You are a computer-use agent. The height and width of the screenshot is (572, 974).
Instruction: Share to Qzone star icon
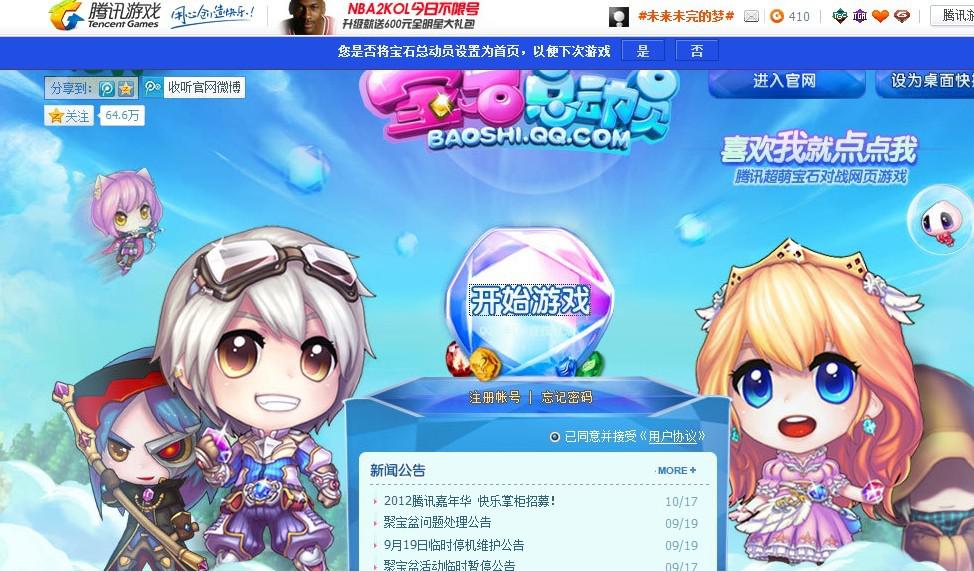(126, 88)
